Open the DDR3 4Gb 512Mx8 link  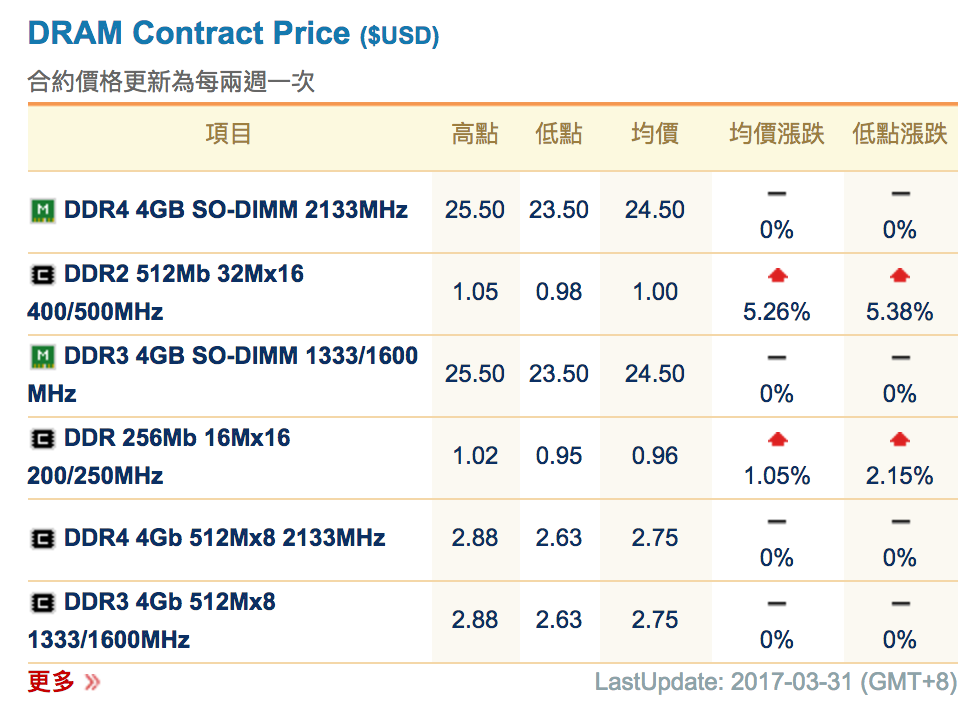(x=169, y=602)
